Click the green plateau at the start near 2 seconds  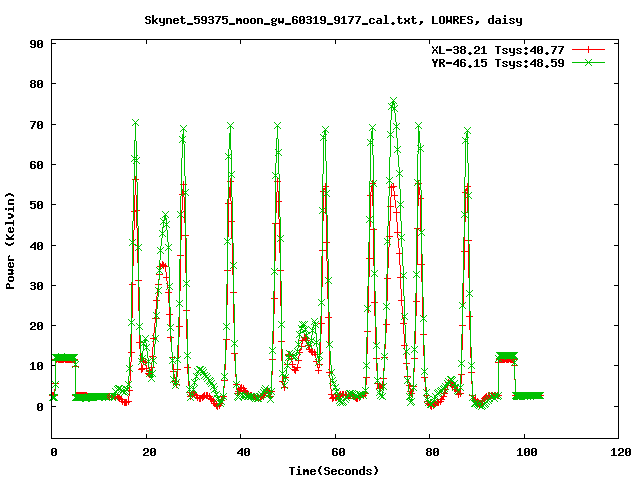(65, 358)
